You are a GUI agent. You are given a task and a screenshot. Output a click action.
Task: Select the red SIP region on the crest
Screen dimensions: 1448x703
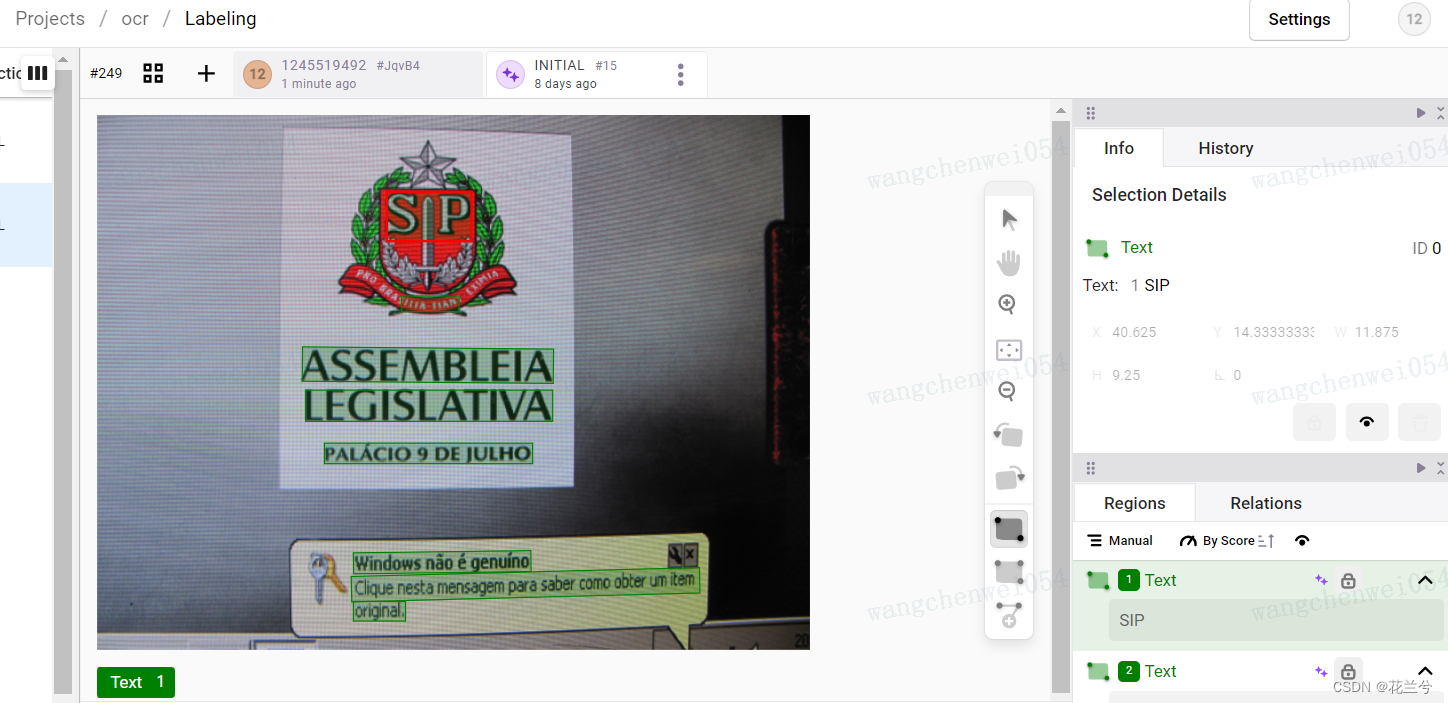point(428,216)
